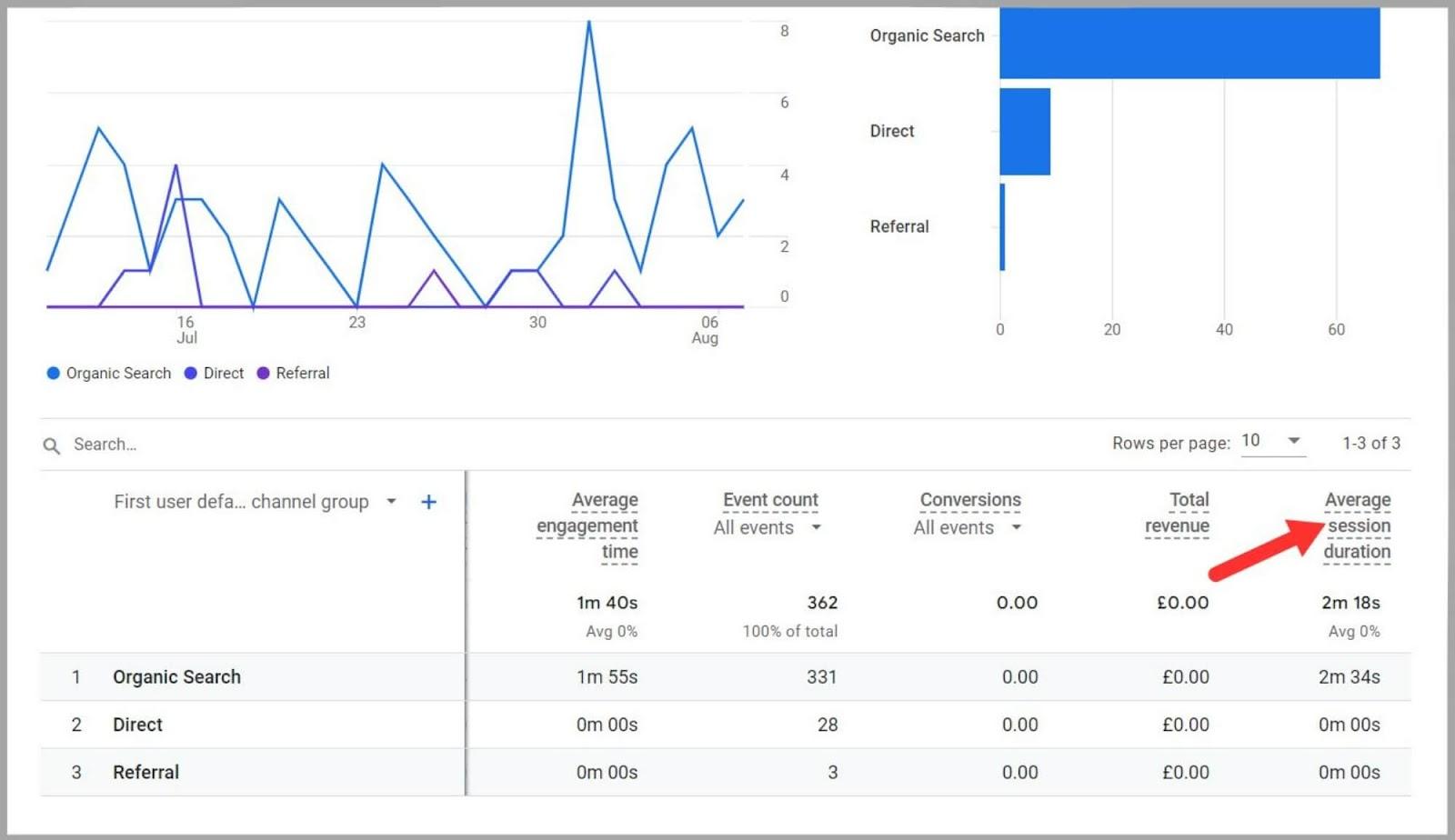Sort by the Average session duration column

pos(1357,525)
